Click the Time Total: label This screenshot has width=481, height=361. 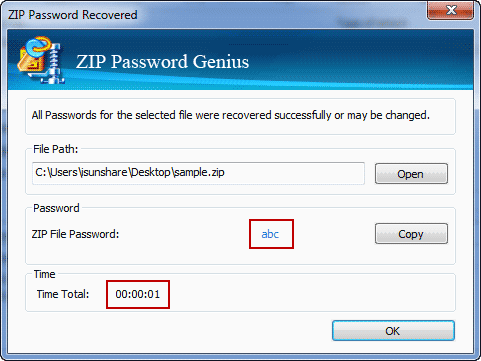63,294
